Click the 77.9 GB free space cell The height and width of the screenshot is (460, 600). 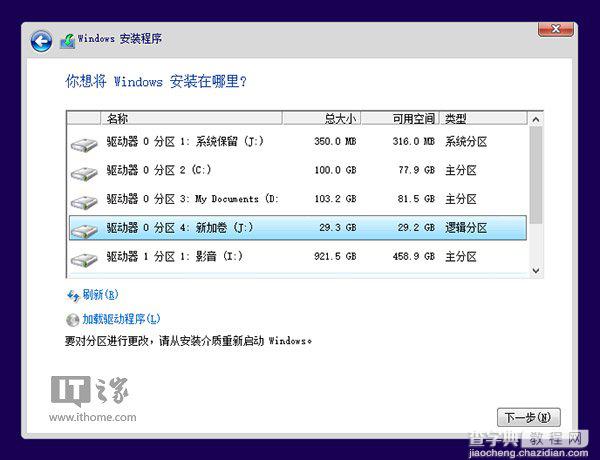pyautogui.click(x=416, y=170)
